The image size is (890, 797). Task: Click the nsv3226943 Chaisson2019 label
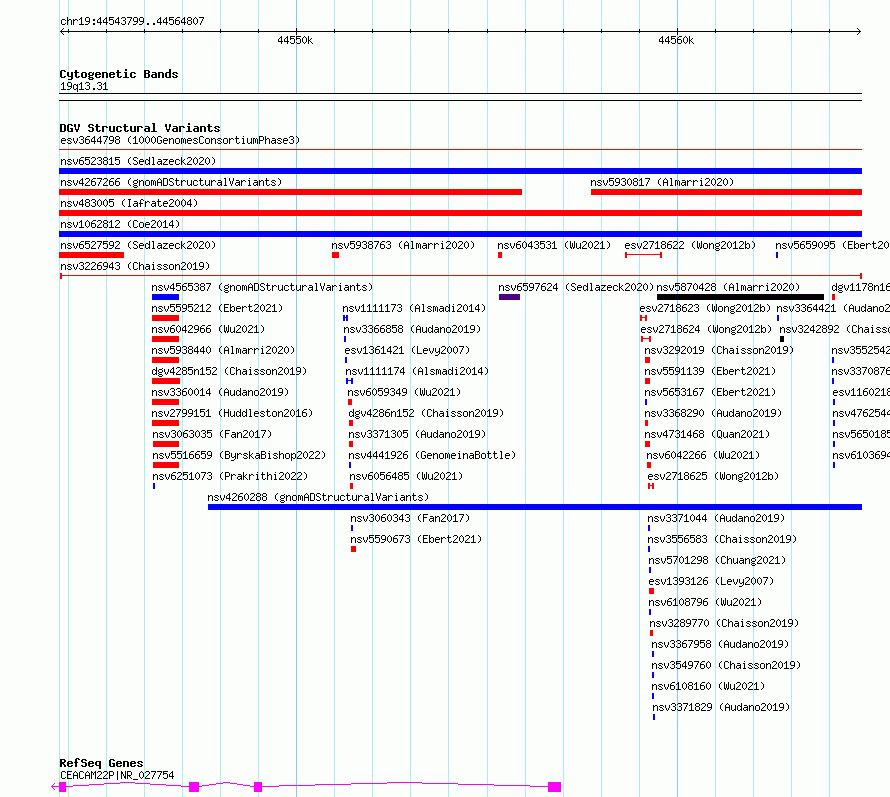pos(135,266)
